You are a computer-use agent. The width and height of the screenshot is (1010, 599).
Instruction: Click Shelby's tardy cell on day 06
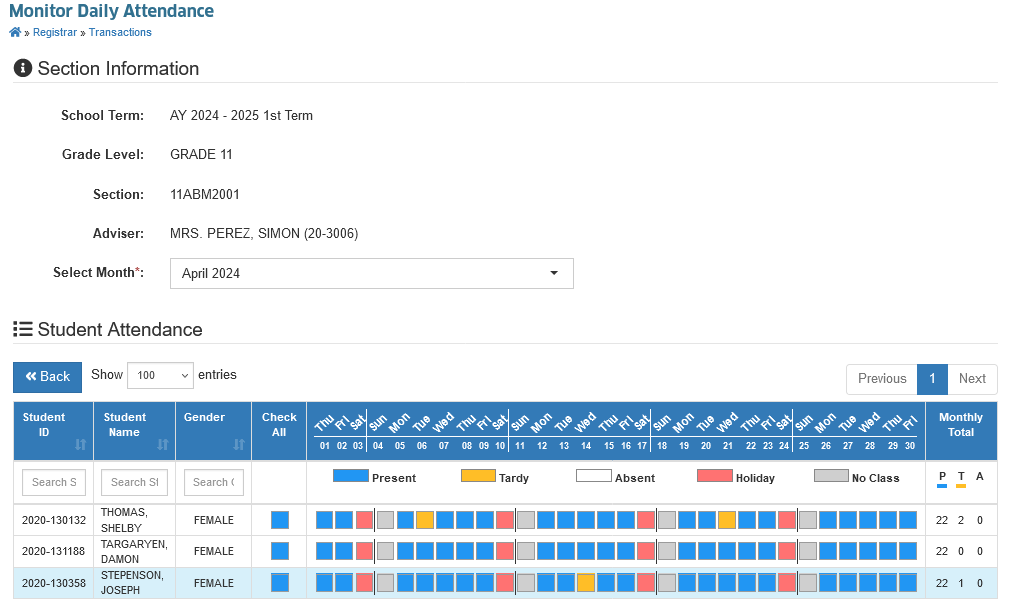pyautogui.click(x=424, y=520)
